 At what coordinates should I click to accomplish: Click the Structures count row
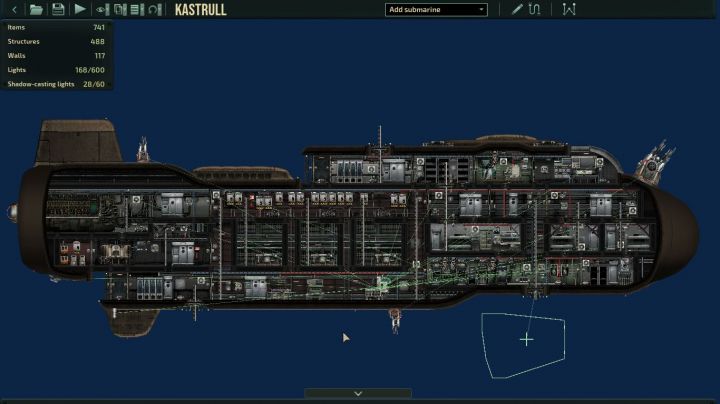(x=56, y=41)
